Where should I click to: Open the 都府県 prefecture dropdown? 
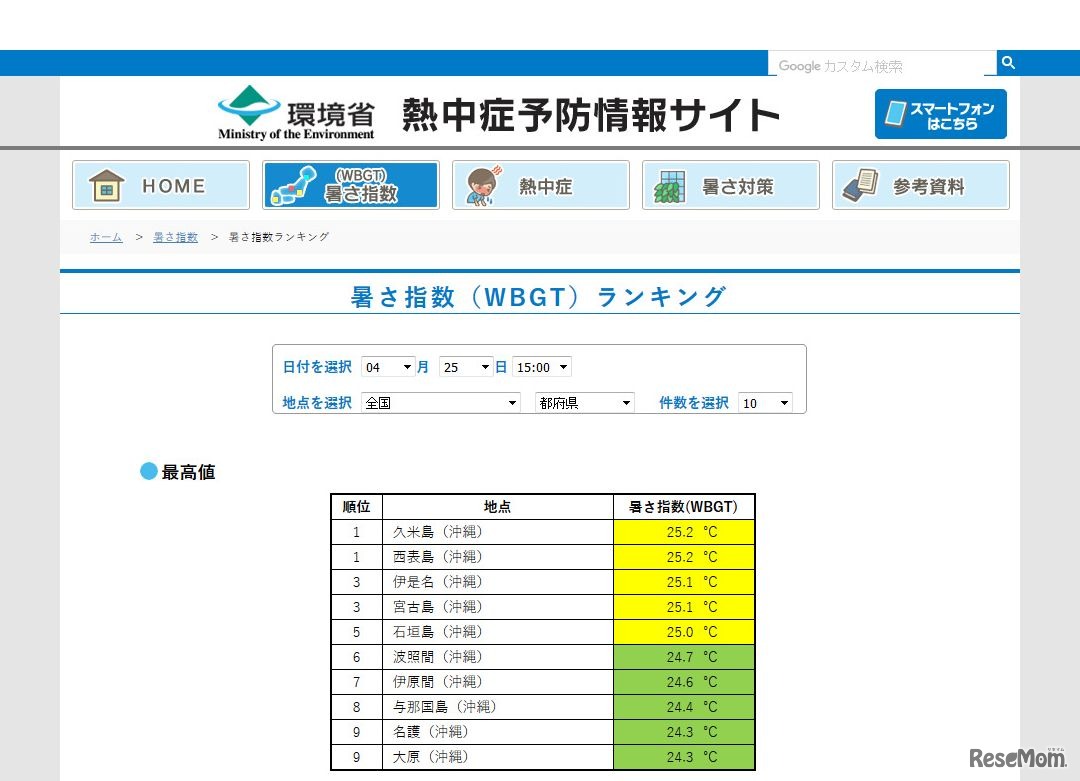583,402
